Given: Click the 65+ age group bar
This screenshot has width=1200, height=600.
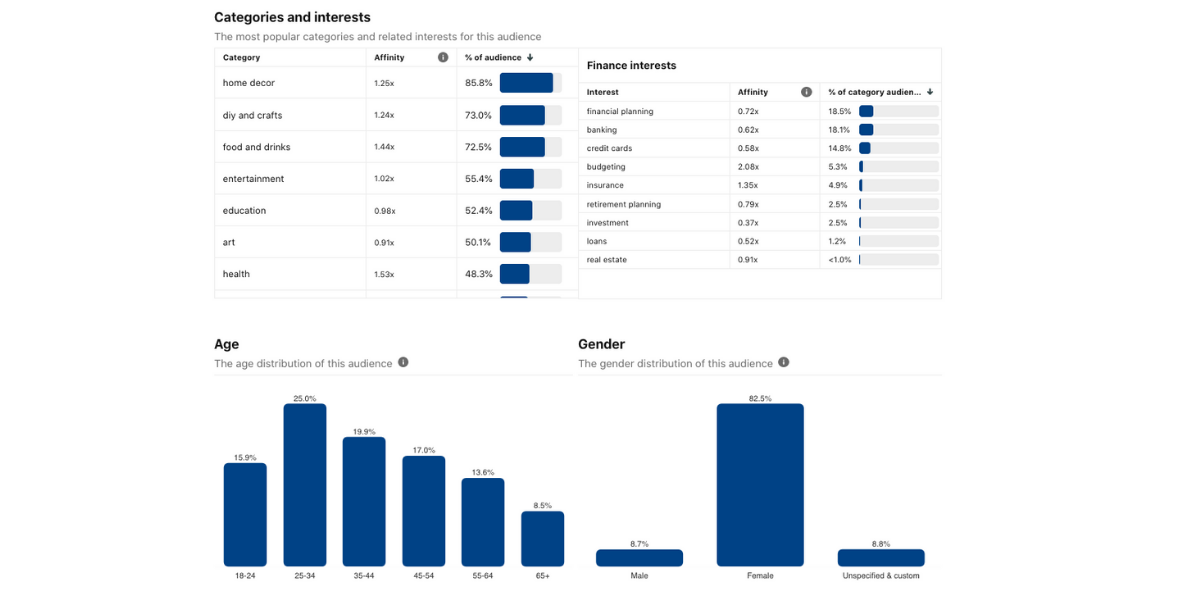Looking at the screenshot, I should pos(542,539).
